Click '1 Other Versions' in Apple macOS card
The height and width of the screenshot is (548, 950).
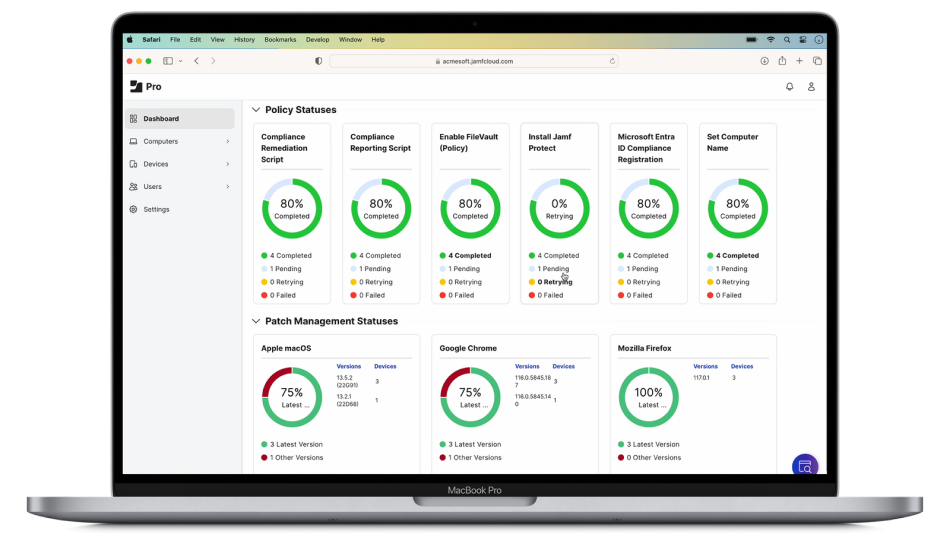[292, 458]
